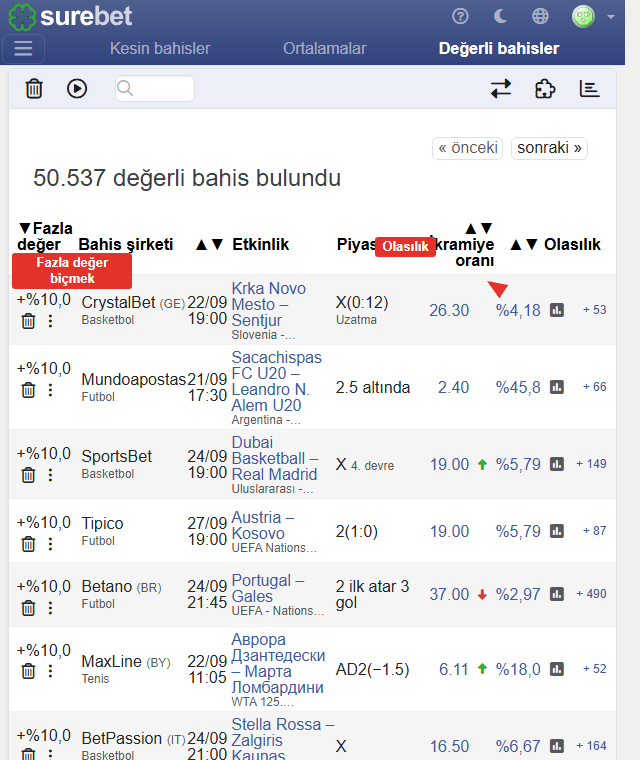Go to sonraki page

click(549, 148)
